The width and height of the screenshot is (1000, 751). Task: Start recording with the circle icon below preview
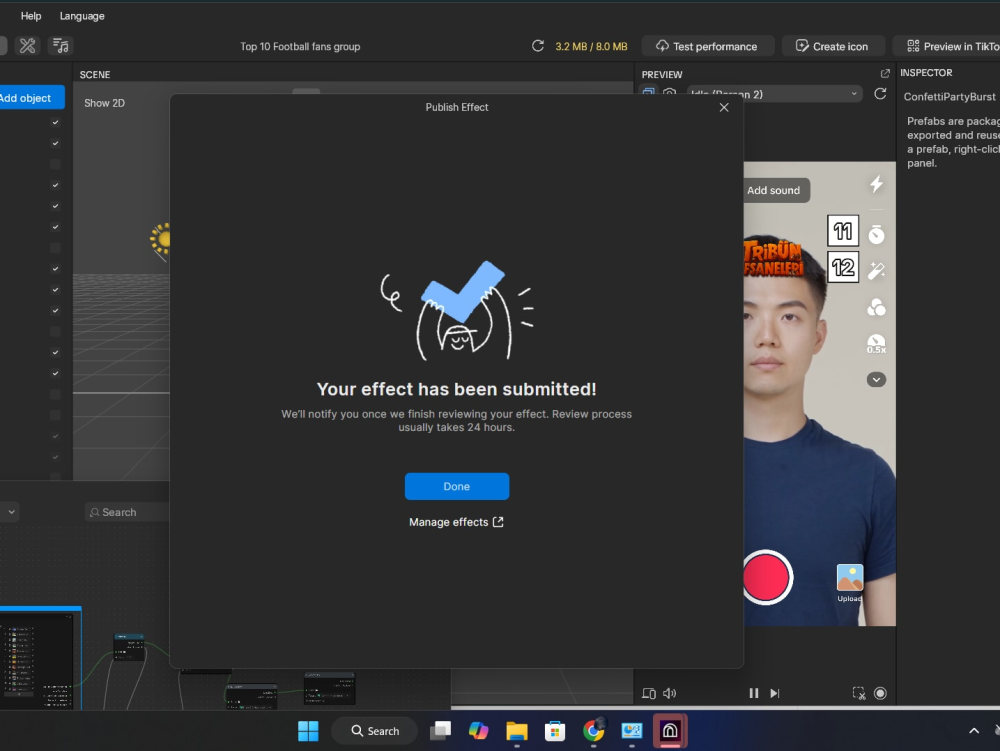[880, 693]
